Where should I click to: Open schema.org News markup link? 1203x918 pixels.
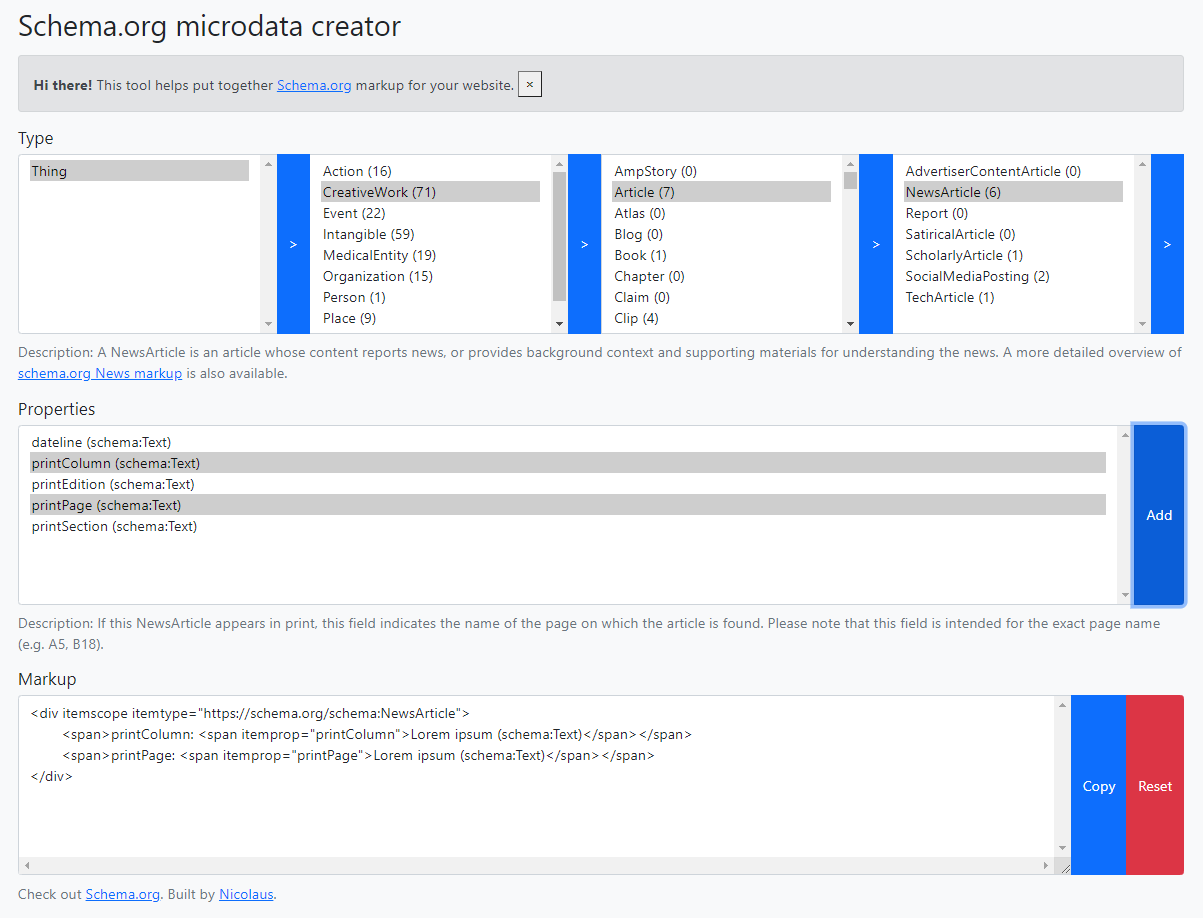(x=100, y=373)
